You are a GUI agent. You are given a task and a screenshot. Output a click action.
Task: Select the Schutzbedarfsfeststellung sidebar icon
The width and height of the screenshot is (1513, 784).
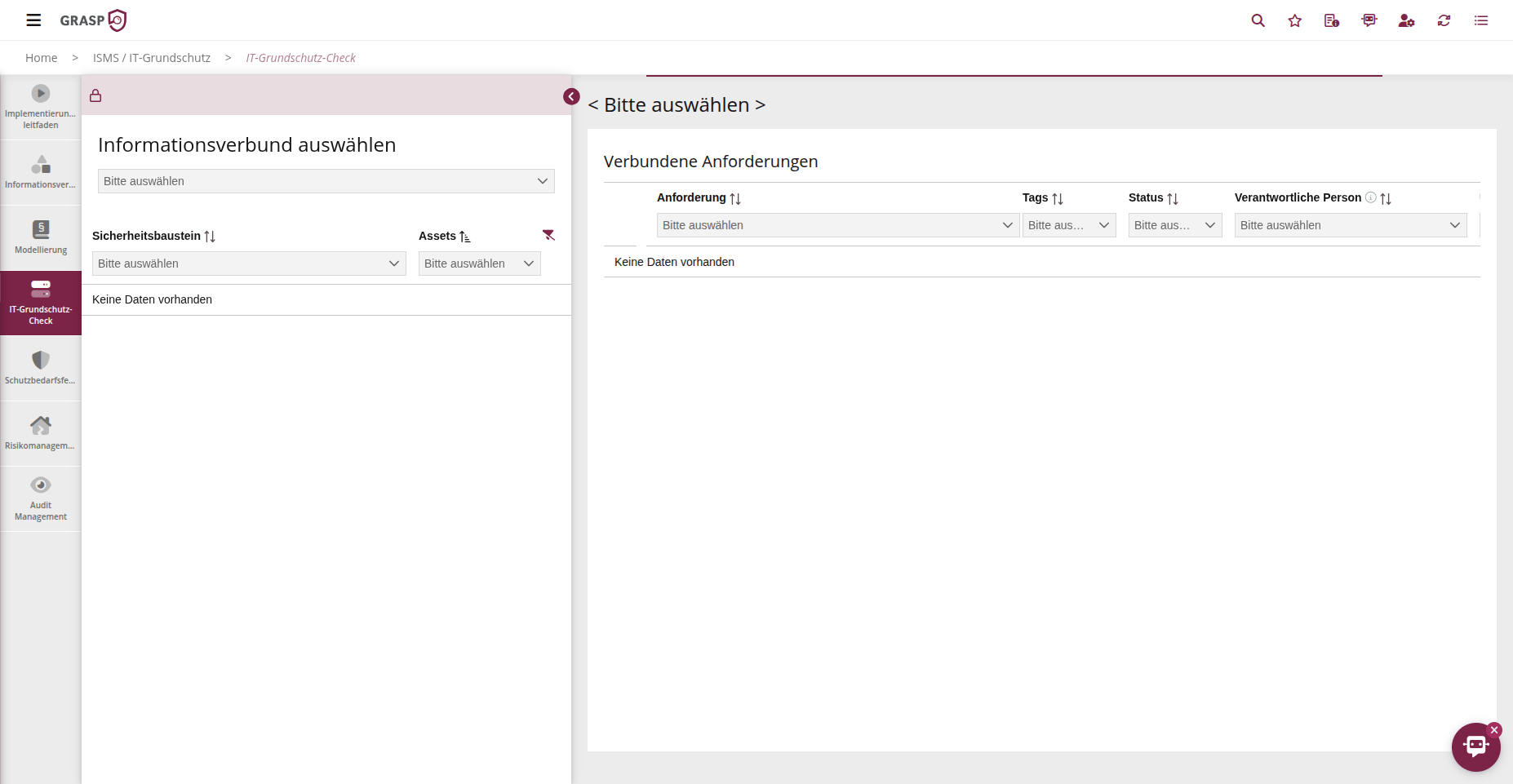[x=41, y=366]
